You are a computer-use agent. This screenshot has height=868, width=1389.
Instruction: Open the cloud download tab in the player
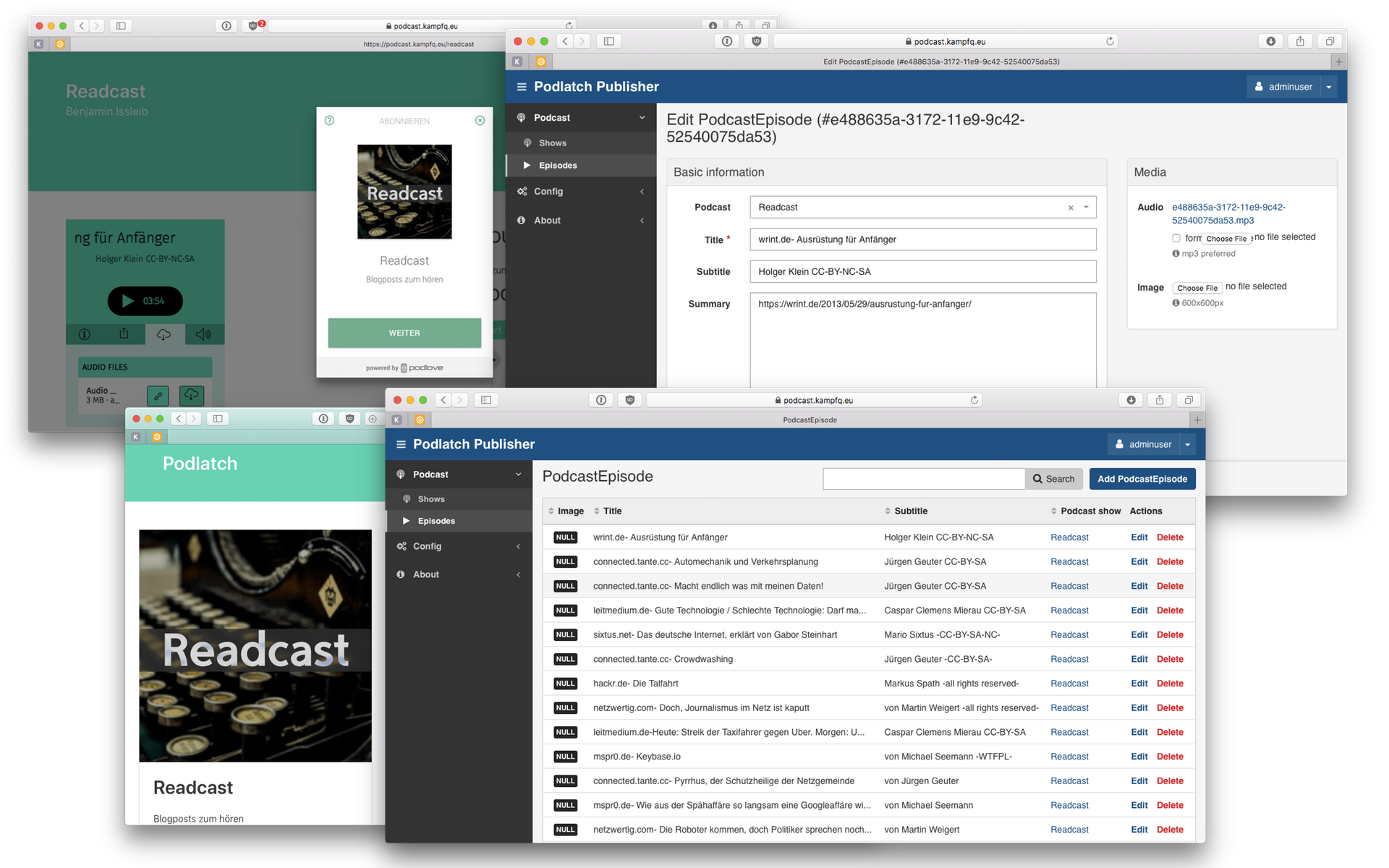pyautogui.click(x=164, y=334)
